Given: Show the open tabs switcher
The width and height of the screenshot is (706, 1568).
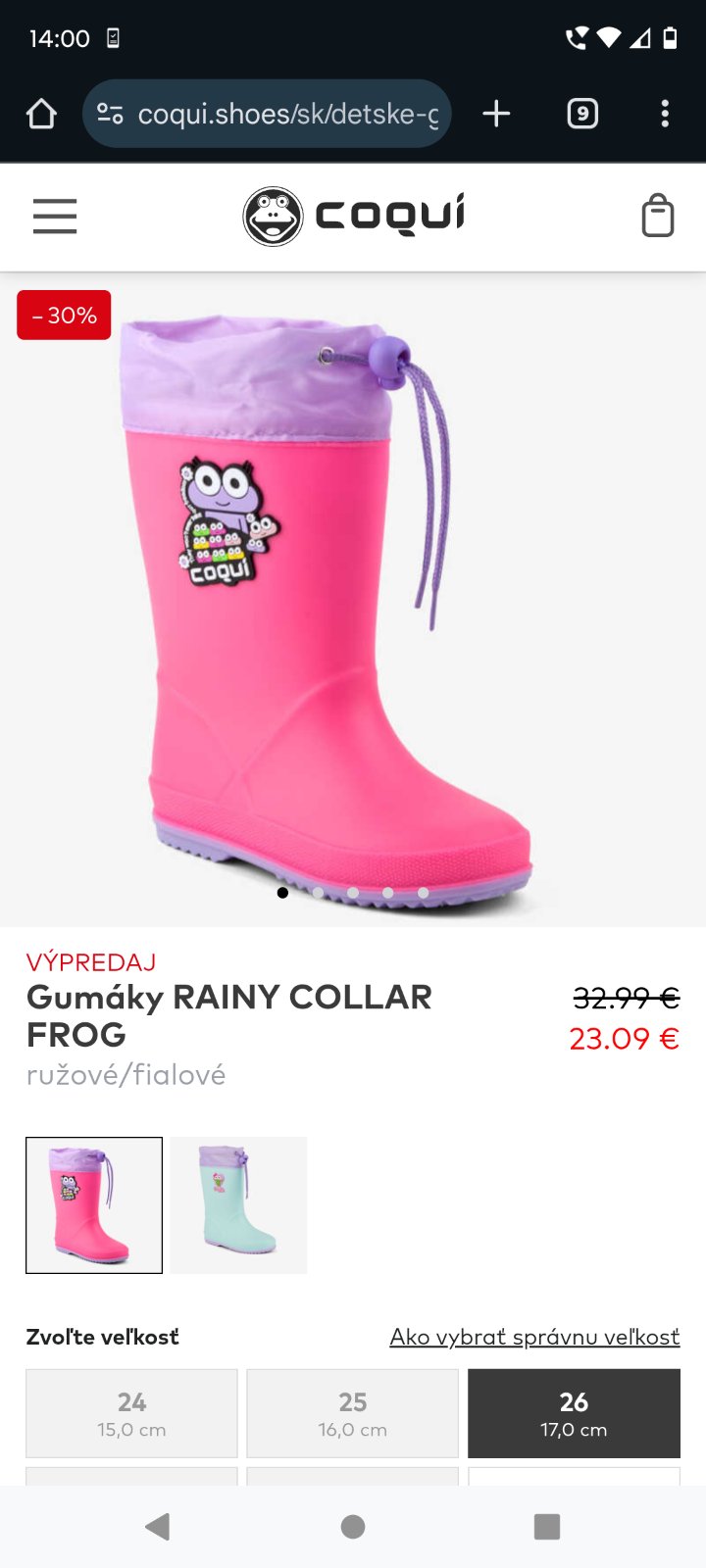Looking at the screenshot, I should (582, 114).
